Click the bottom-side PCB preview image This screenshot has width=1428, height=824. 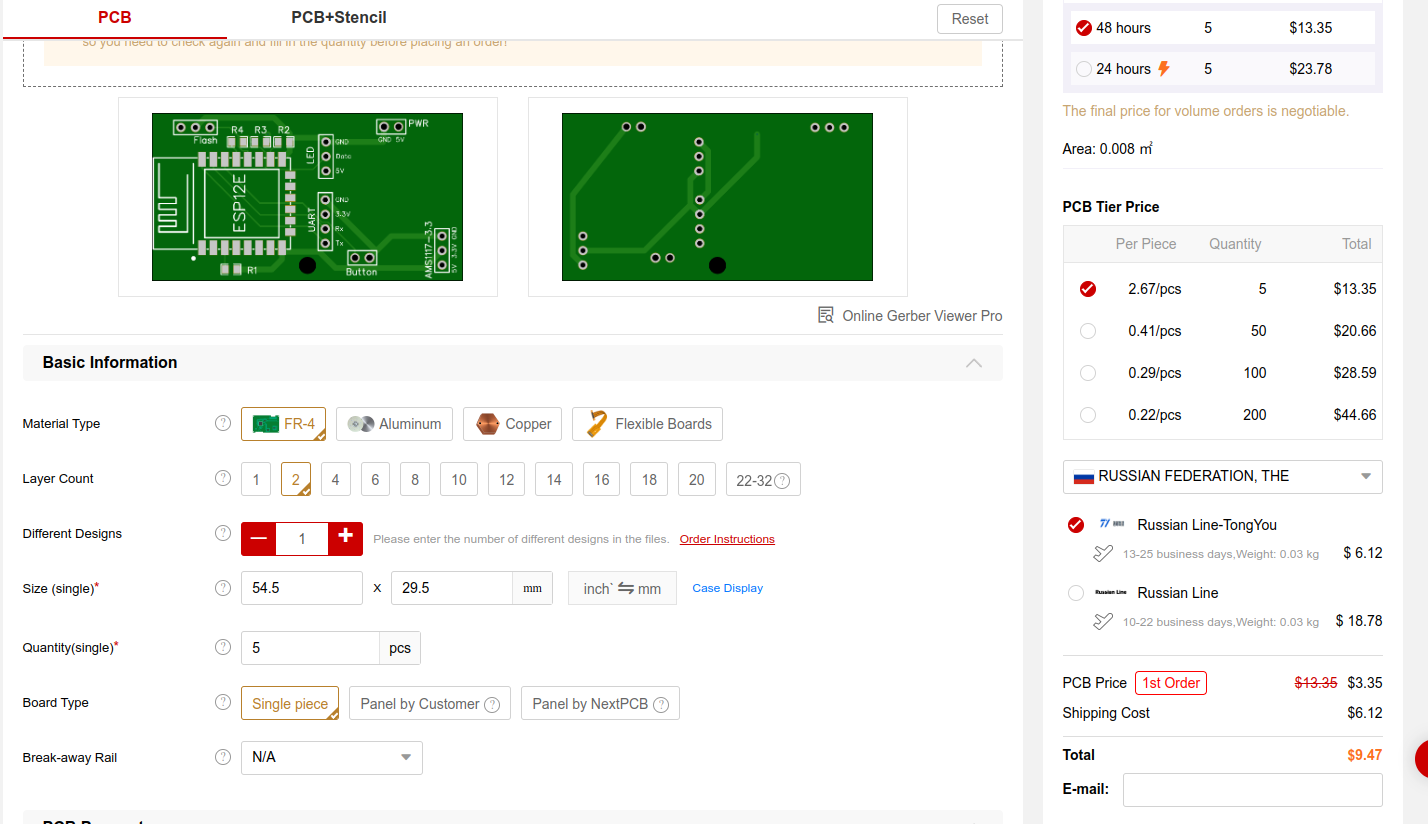(717, 197)
